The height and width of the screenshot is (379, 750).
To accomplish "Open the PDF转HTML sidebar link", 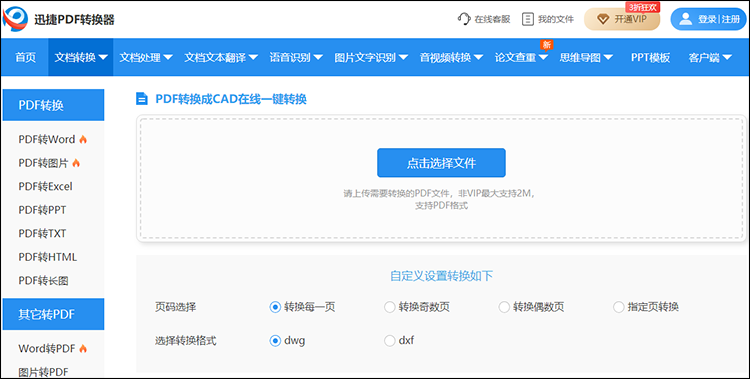I will pyautogui.click(x=47, y=256).
